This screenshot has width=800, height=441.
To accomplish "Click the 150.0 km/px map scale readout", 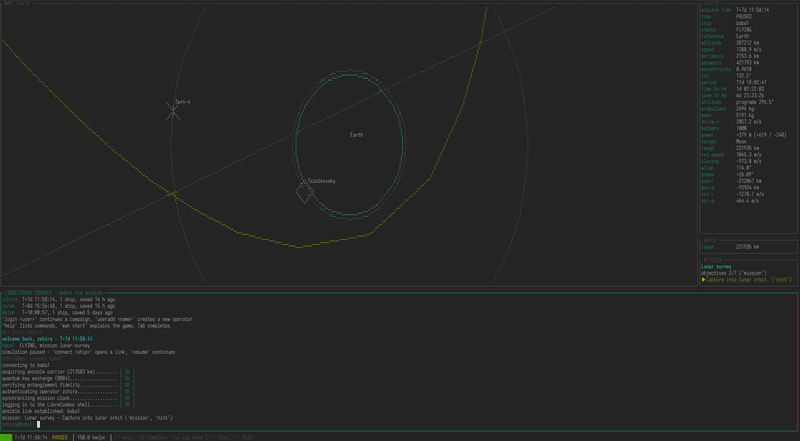I will 92,437.
